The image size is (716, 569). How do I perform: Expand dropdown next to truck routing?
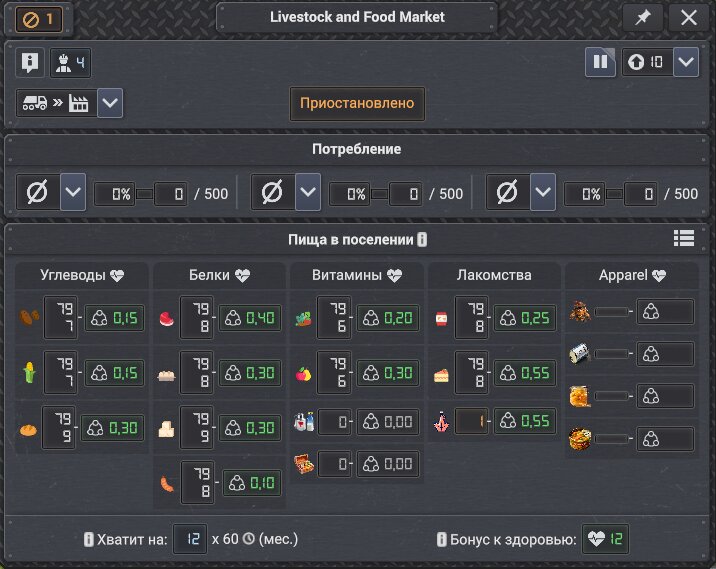pyautogui.click(x=110, y=103)
